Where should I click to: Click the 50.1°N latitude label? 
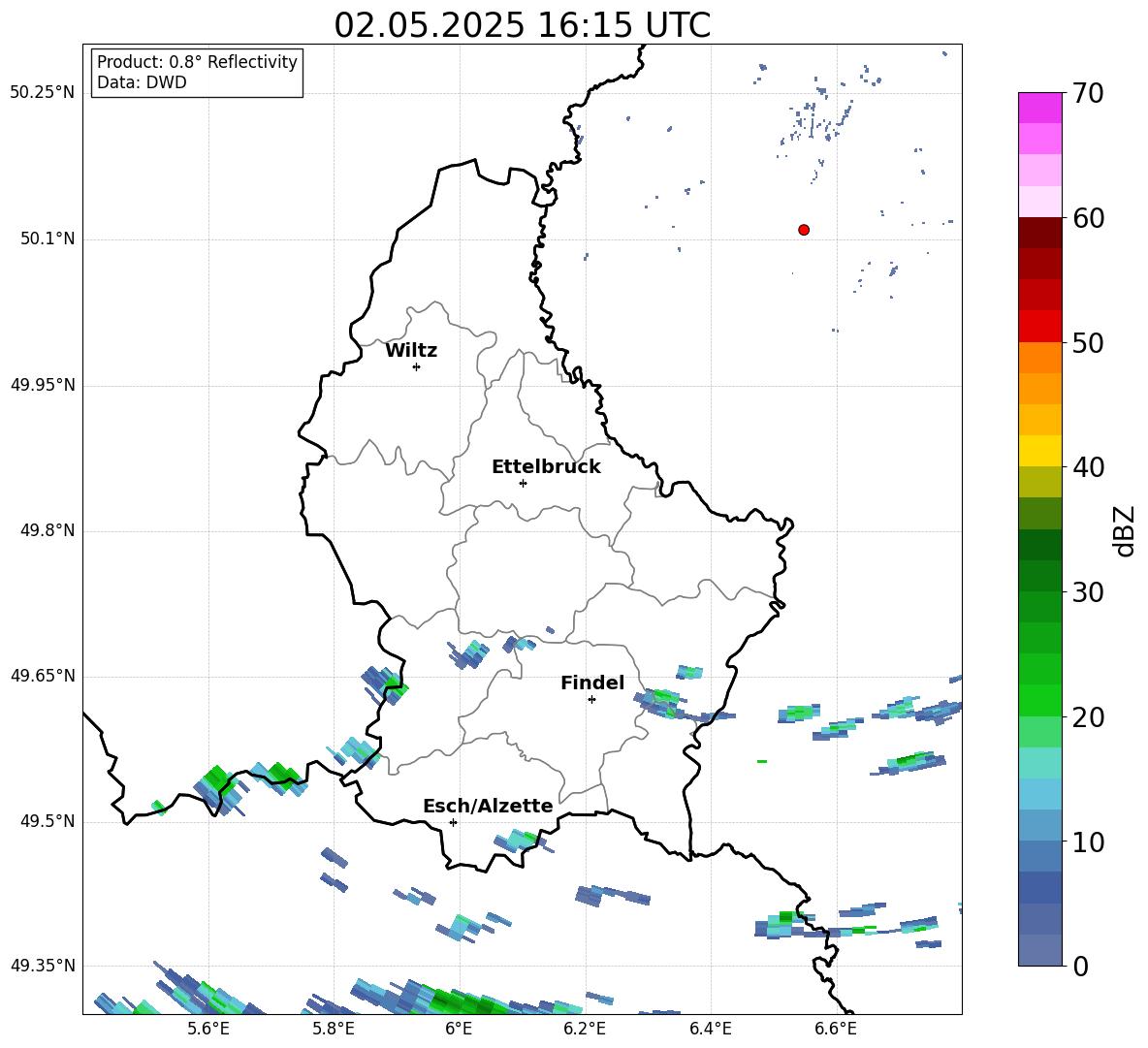click(x=48, y=239)
